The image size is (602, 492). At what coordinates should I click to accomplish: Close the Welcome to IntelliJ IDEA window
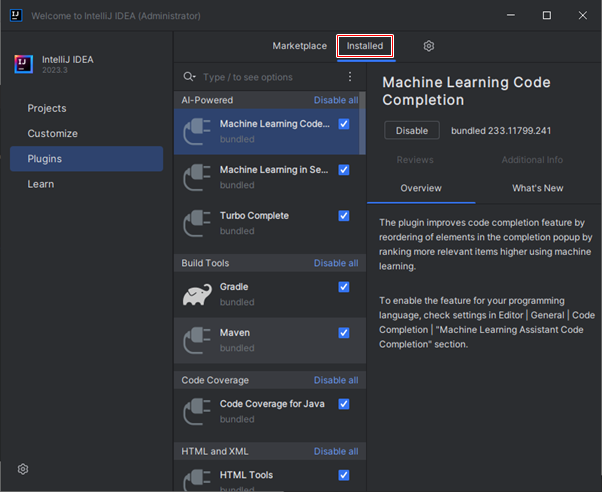(x=582, y=15)
